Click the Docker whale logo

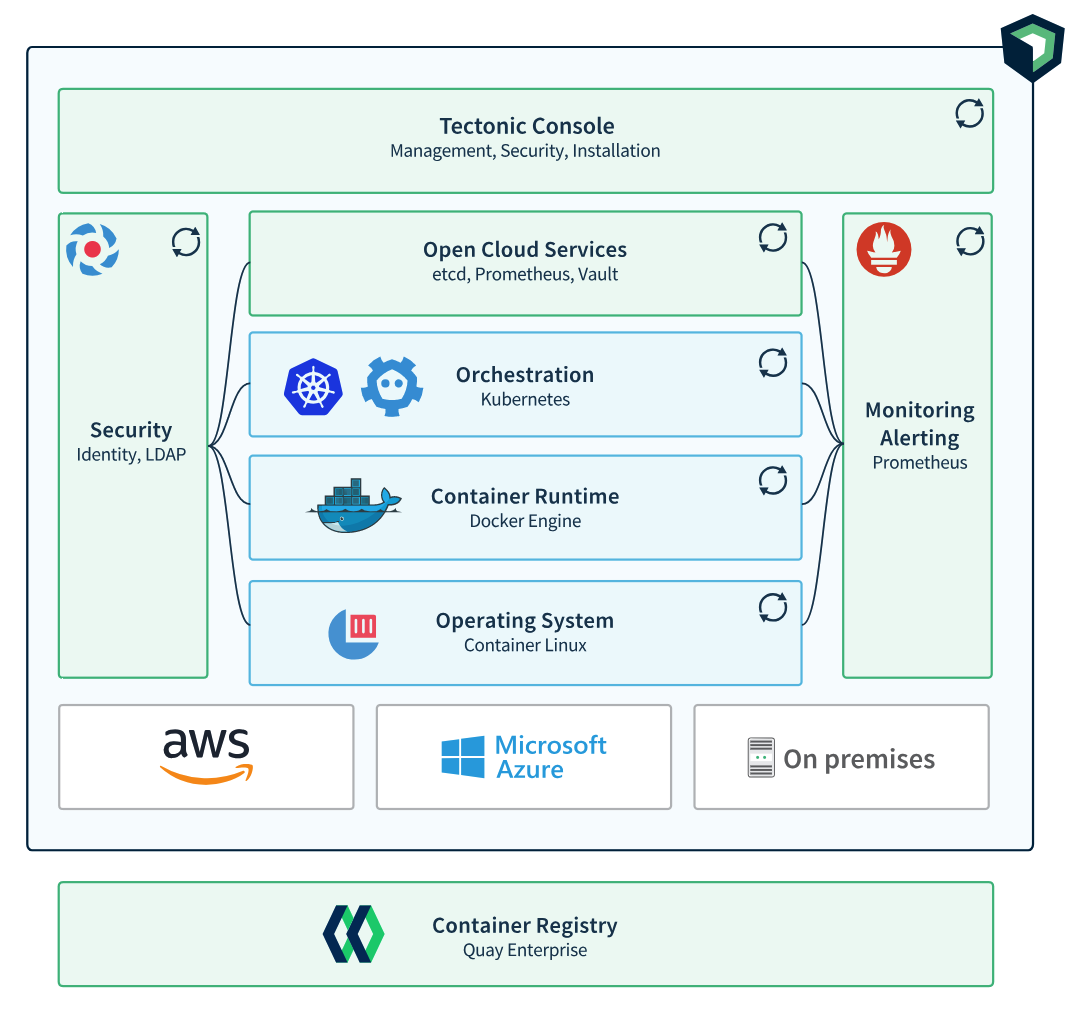click(353, 506)
